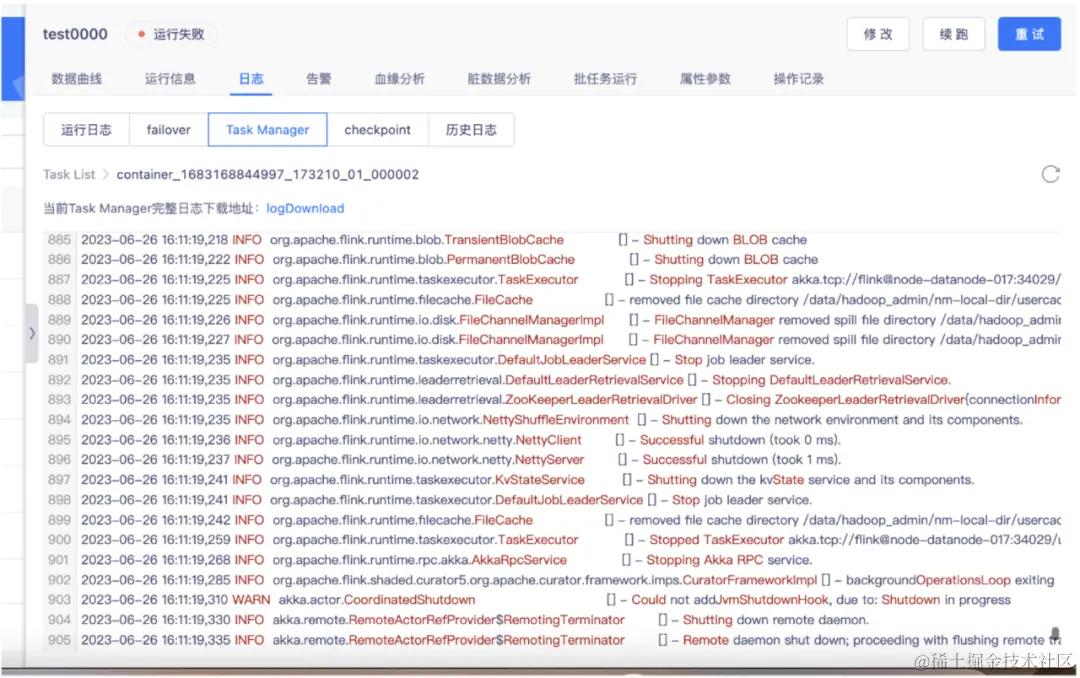
Task: Select the 运行日志 sub-tab
Action: pyautogui.click(x=86, y=130)
